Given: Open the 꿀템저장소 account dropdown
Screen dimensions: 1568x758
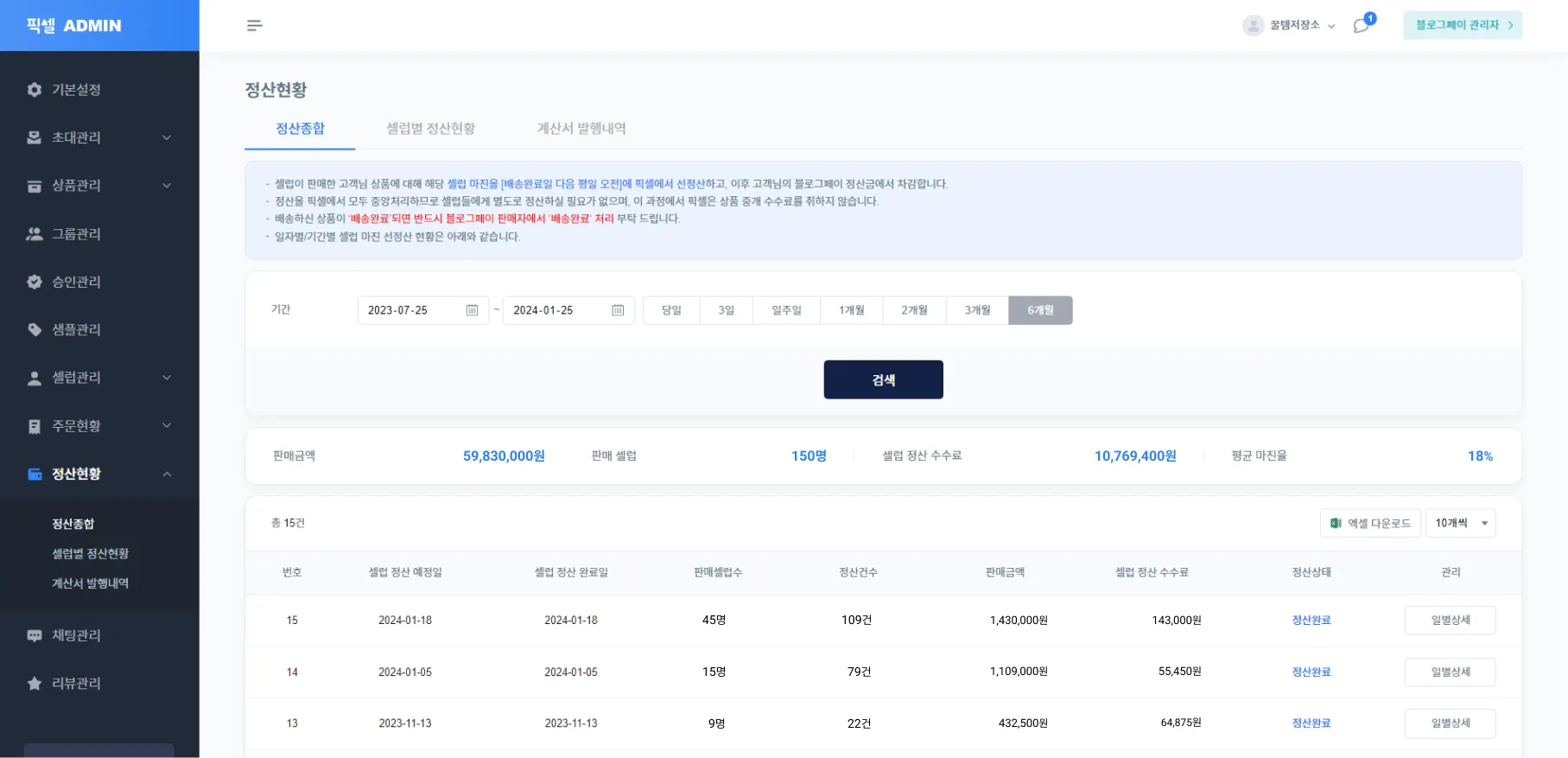Looking at the screenshot, I should point(1289,26).
